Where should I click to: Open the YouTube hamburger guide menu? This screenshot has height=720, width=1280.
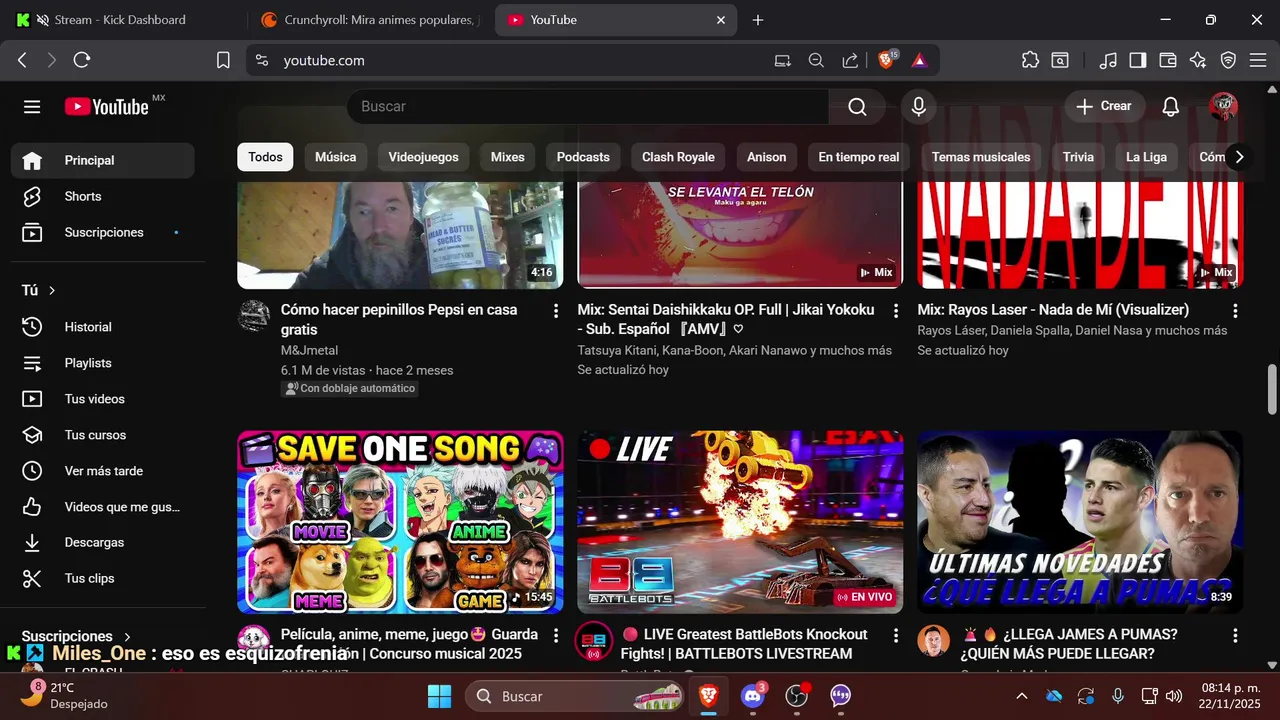pos(32,107)
